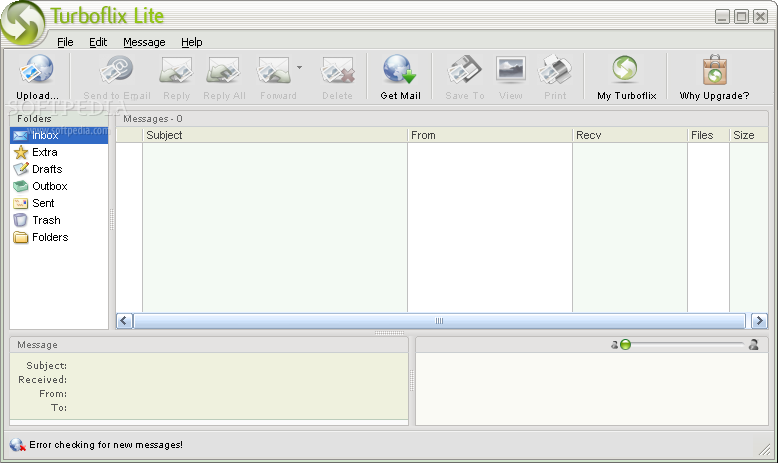Click the Turboflix logo in title bar
The image size is (778, 463).
(x=23, y=23)
